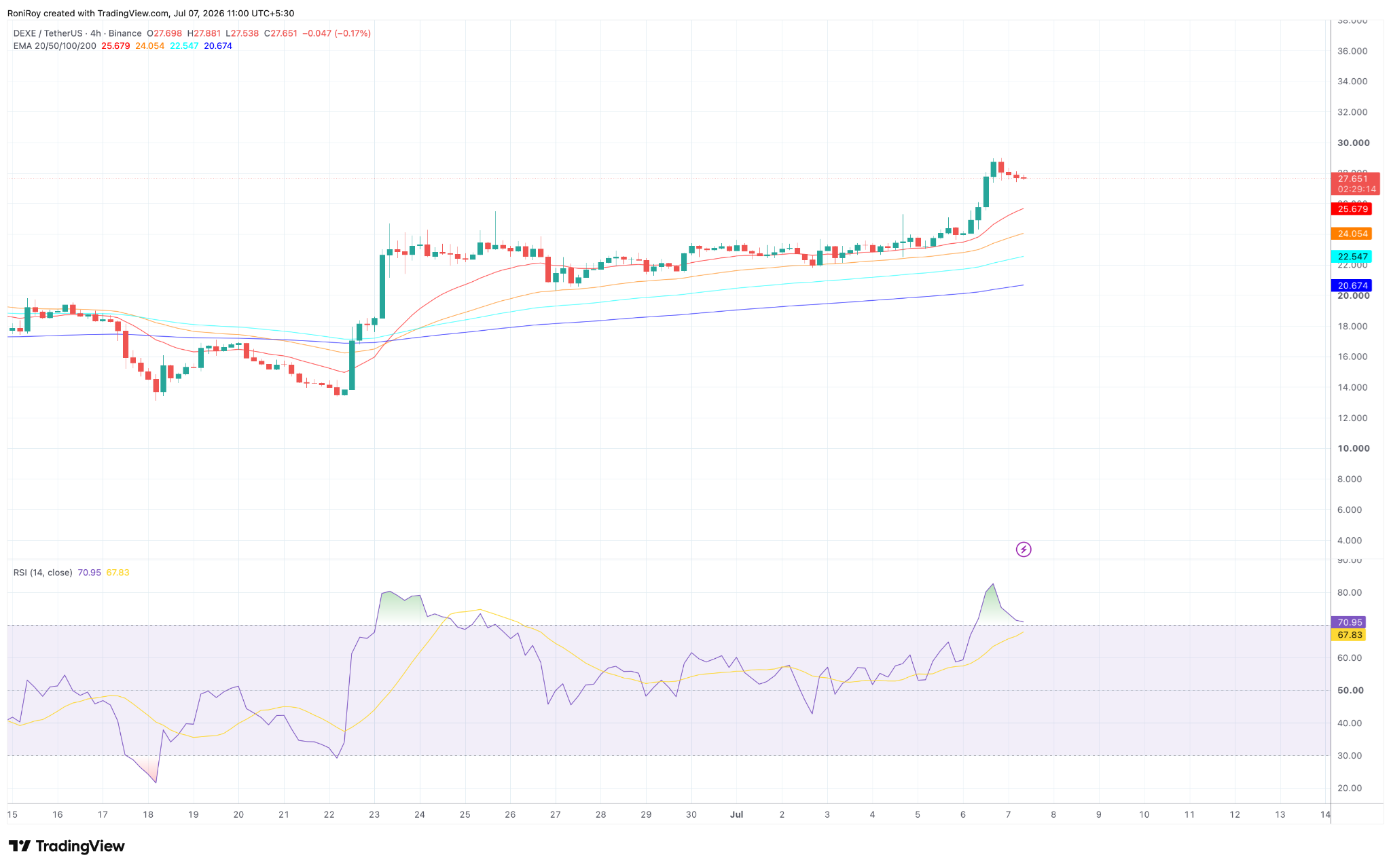
Task: Click the purple lightning bolt icon
Action: click(x=1023, y=549)
